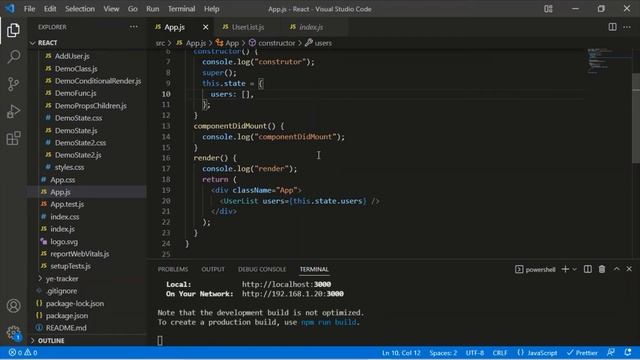Click the VS Code logo icon
Screen dimensions: 640x360
[10, 9]
